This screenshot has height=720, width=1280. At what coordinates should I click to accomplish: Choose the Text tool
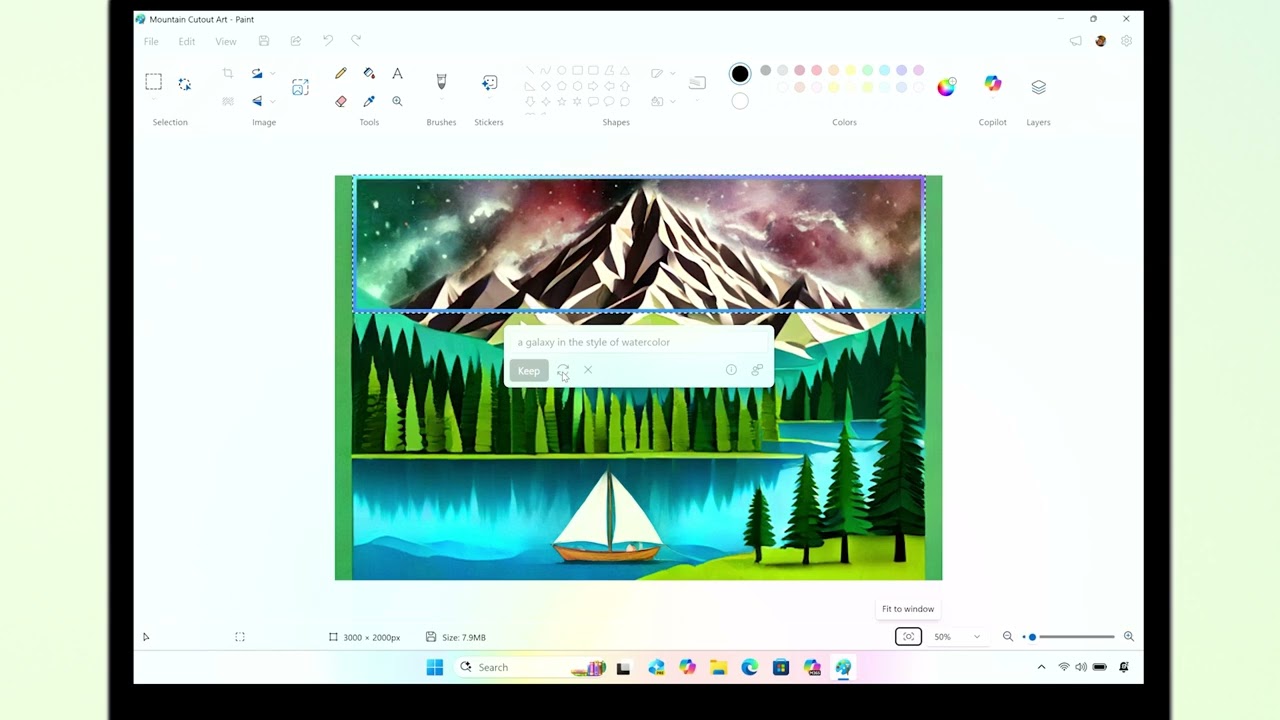tap(397, 74)
